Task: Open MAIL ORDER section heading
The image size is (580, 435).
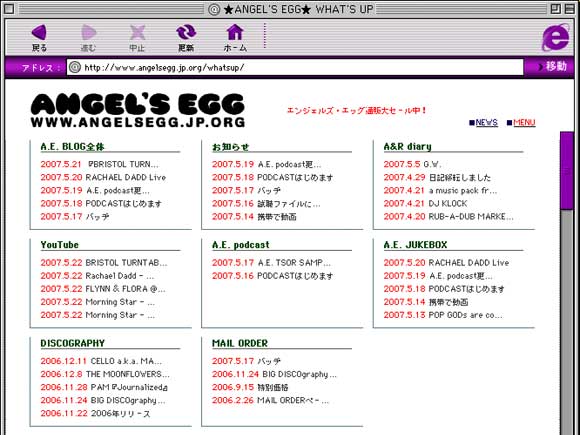Action: click(240, 343)
